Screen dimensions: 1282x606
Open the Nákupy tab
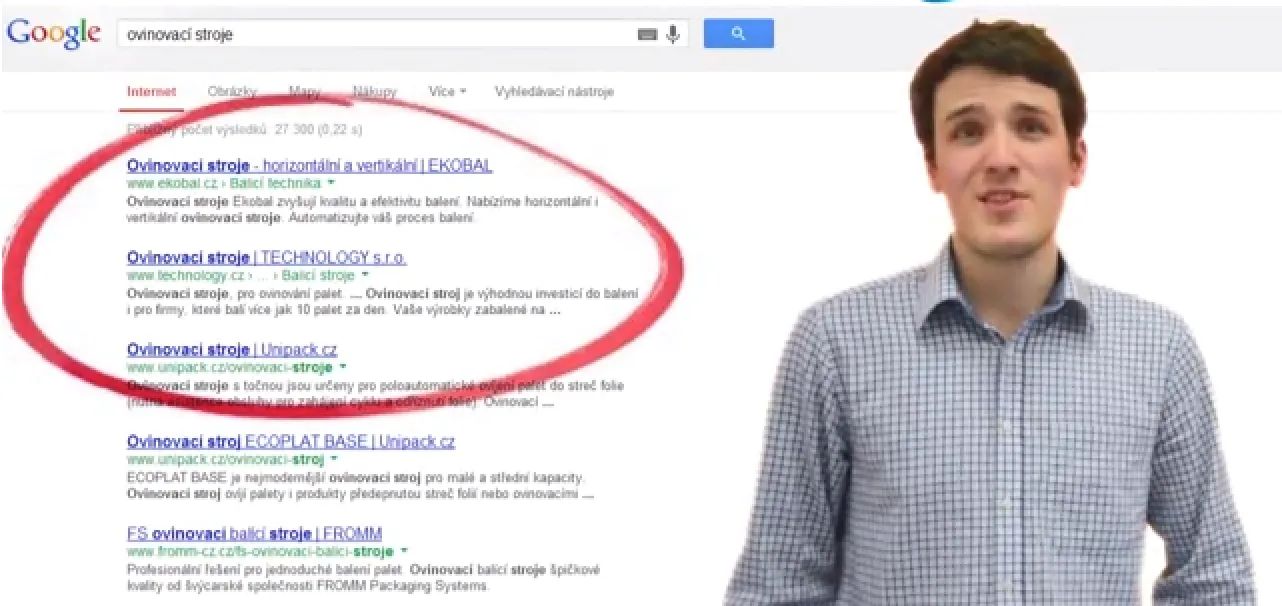point(375,91)
